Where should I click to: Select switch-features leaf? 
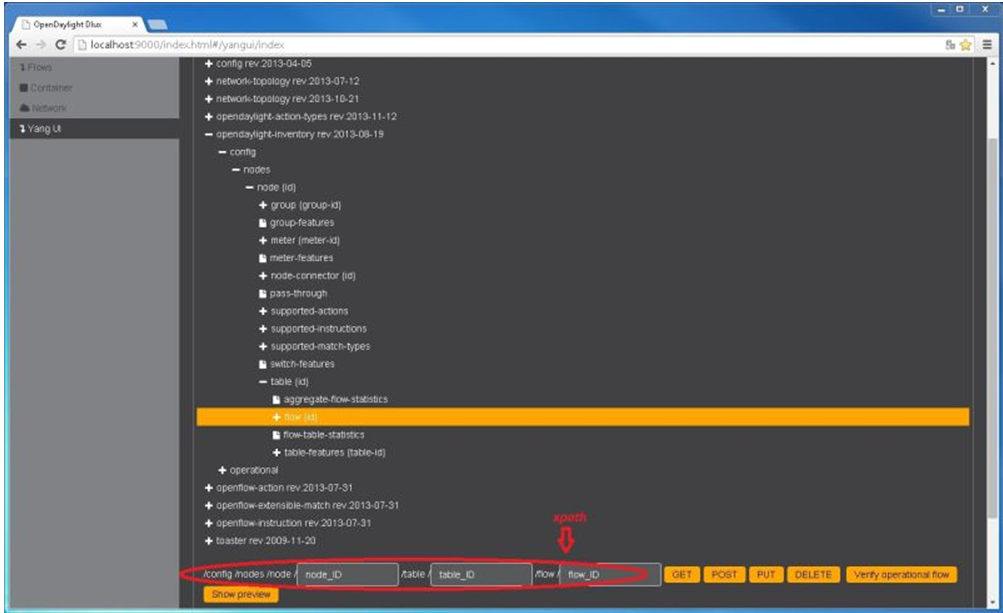(x=297, y=364)
